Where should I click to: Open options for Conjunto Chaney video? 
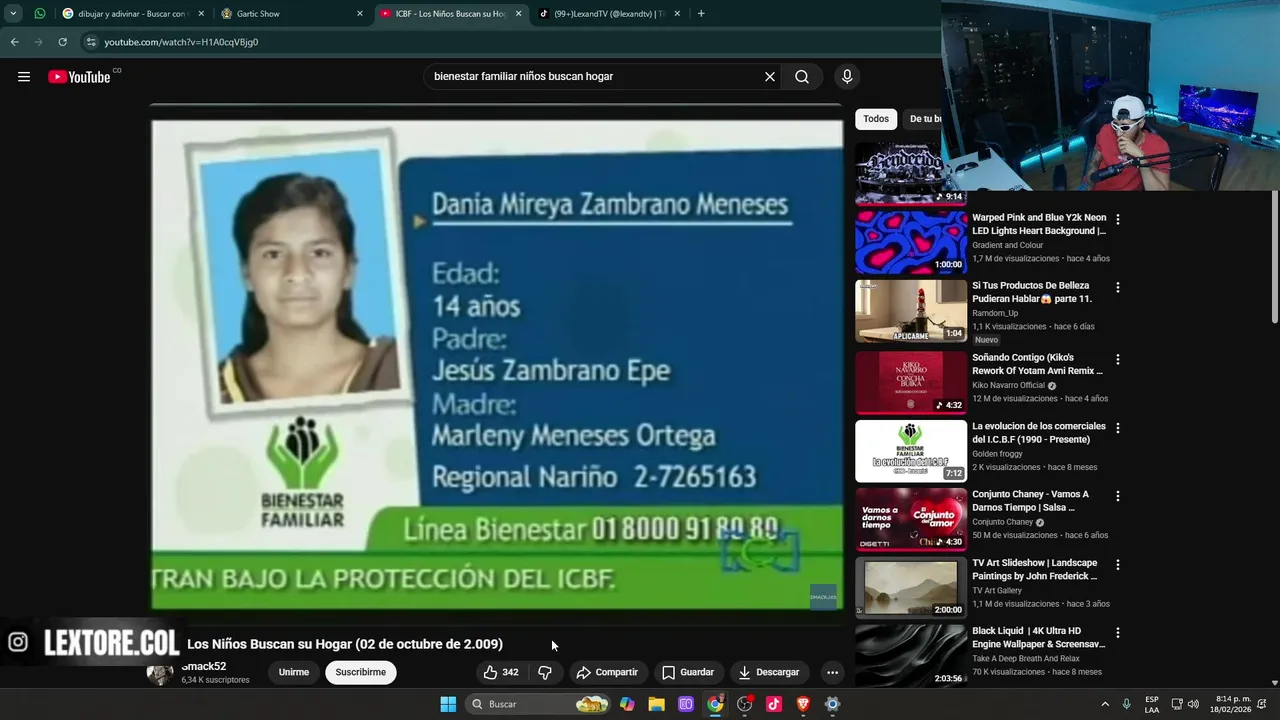click(1118, 496)
